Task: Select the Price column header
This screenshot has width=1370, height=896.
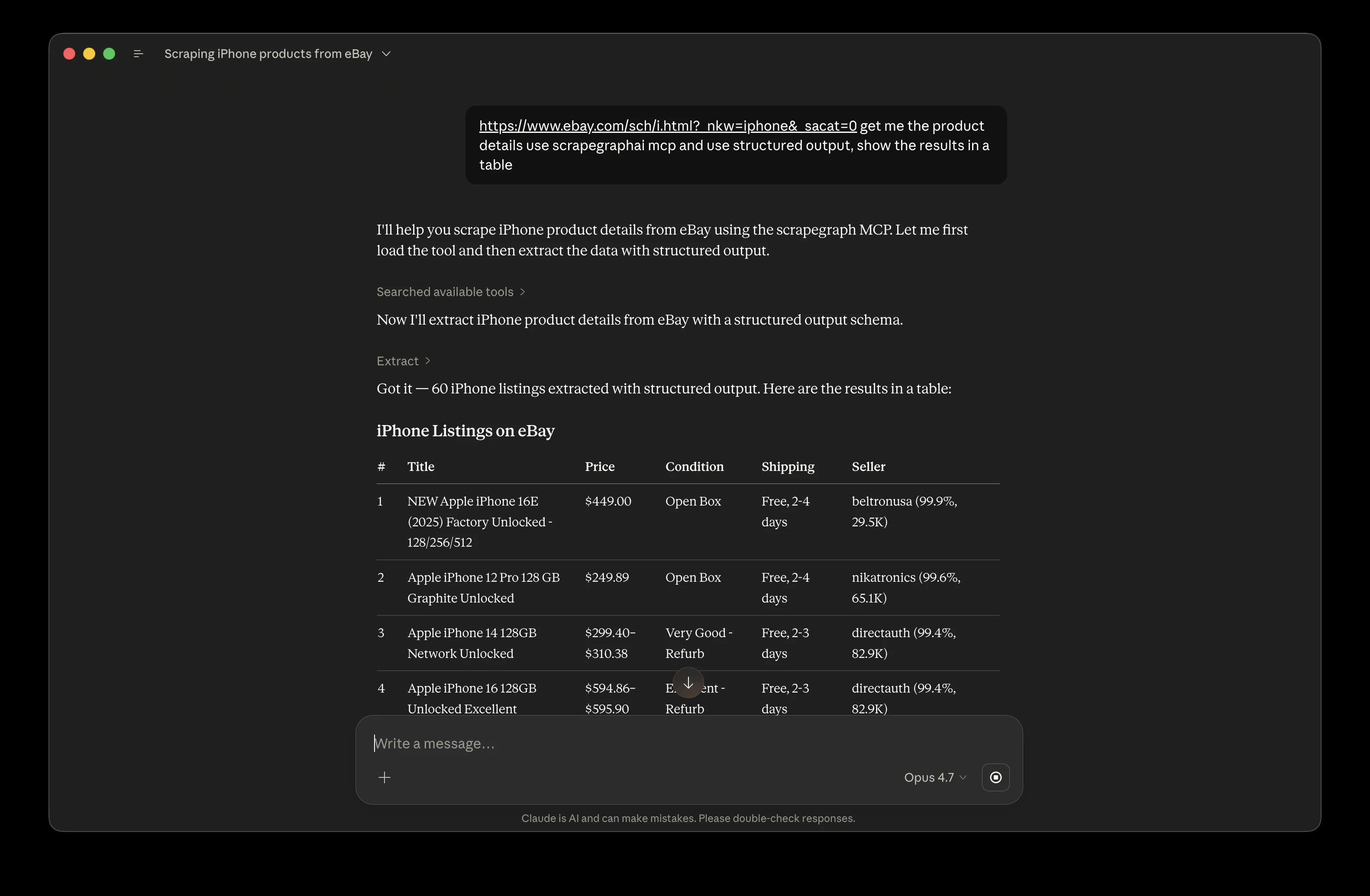Action: (600, 466)
